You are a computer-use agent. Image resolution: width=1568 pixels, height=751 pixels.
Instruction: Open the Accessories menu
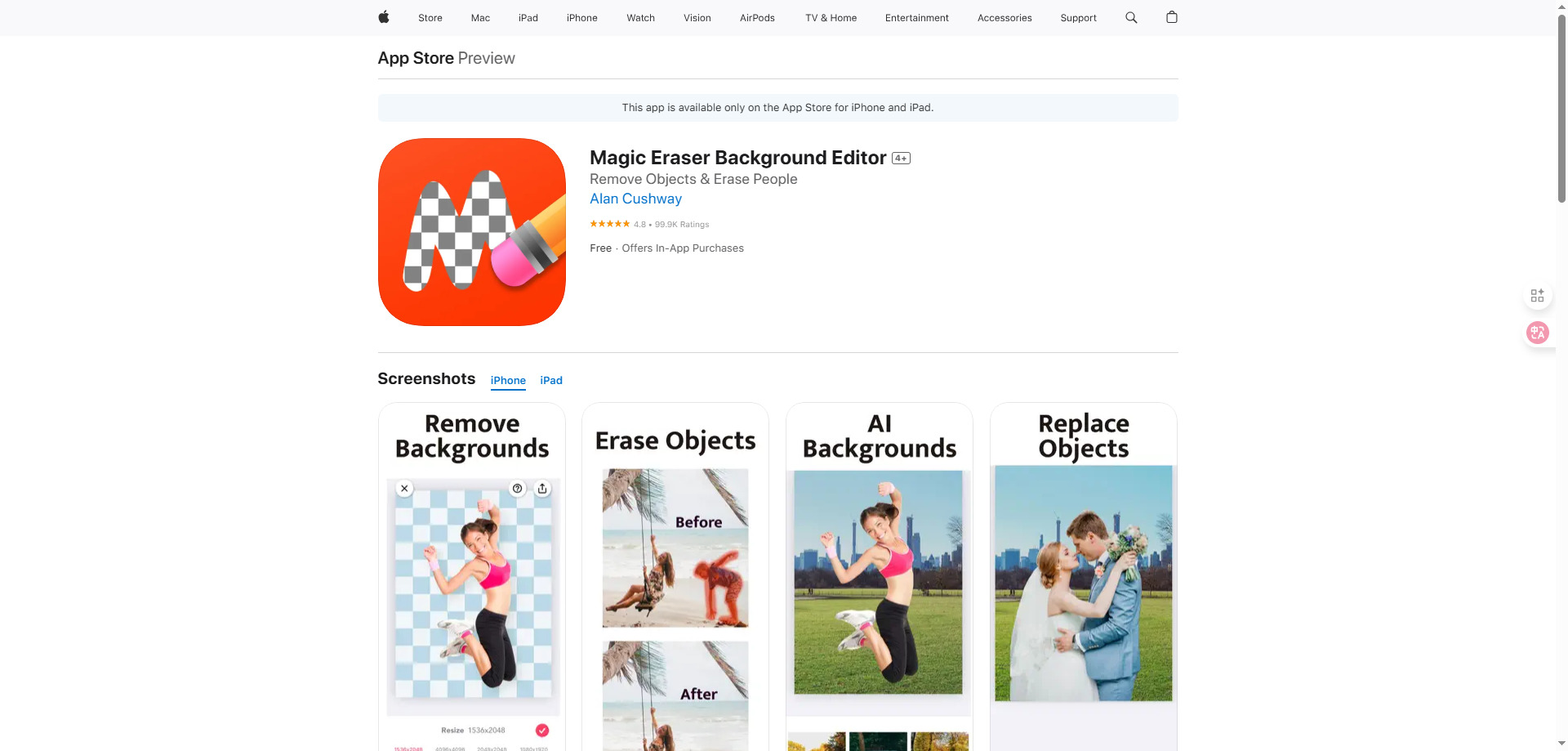tap(1004, 18)
